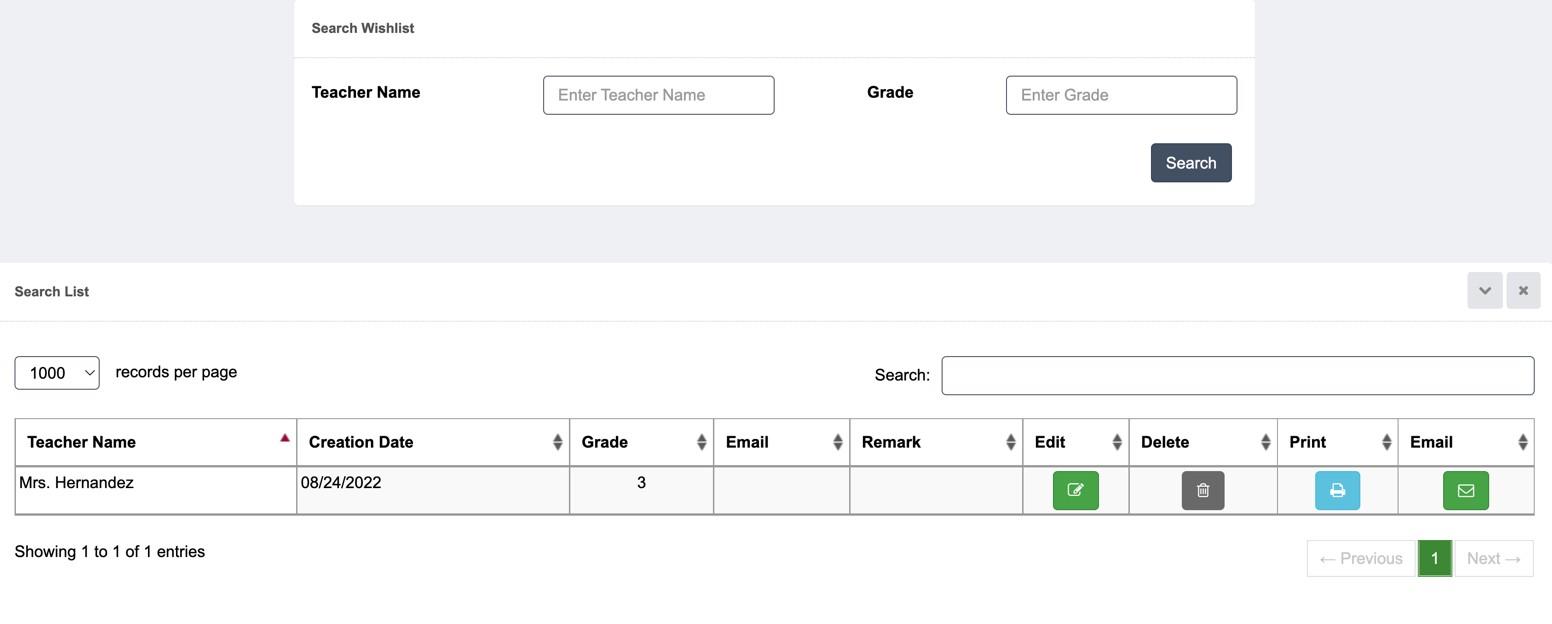This screenshot has height=624, width=1552.
Task: Close the Search List panel
Action: coord(1523,291)
